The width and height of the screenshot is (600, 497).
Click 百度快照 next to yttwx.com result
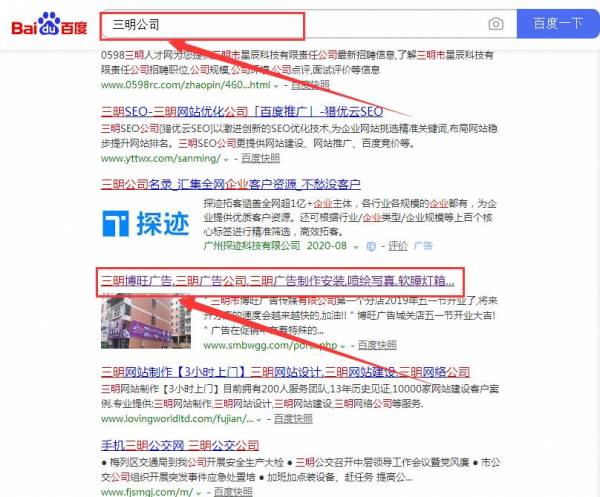[257, 158]
